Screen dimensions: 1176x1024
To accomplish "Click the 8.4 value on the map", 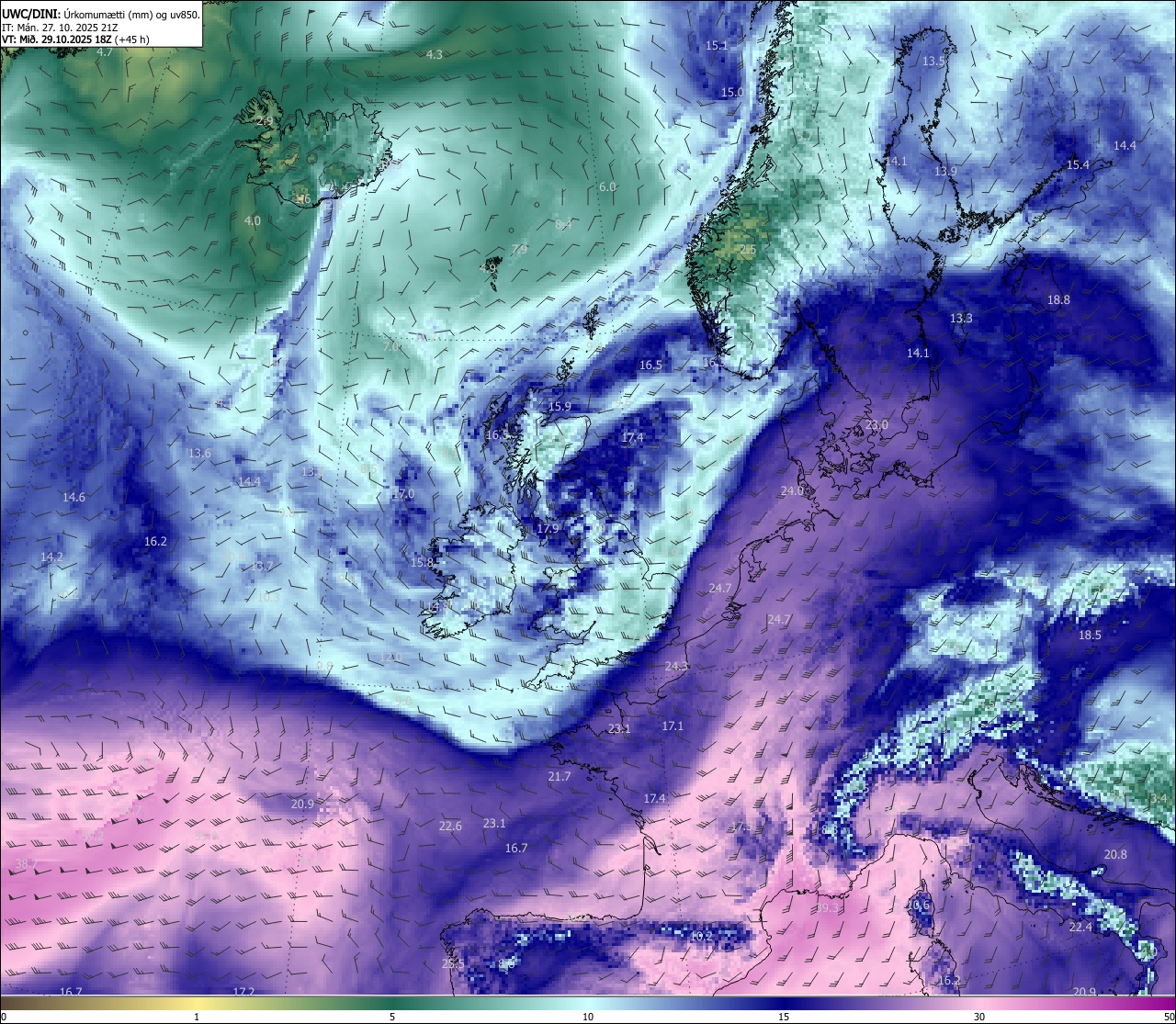I will 563,224.
